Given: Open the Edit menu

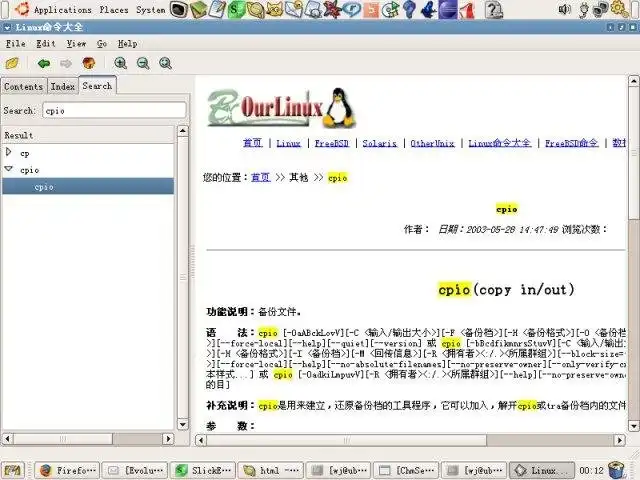Looking at the screenshot, I should (x=46, y=43).
